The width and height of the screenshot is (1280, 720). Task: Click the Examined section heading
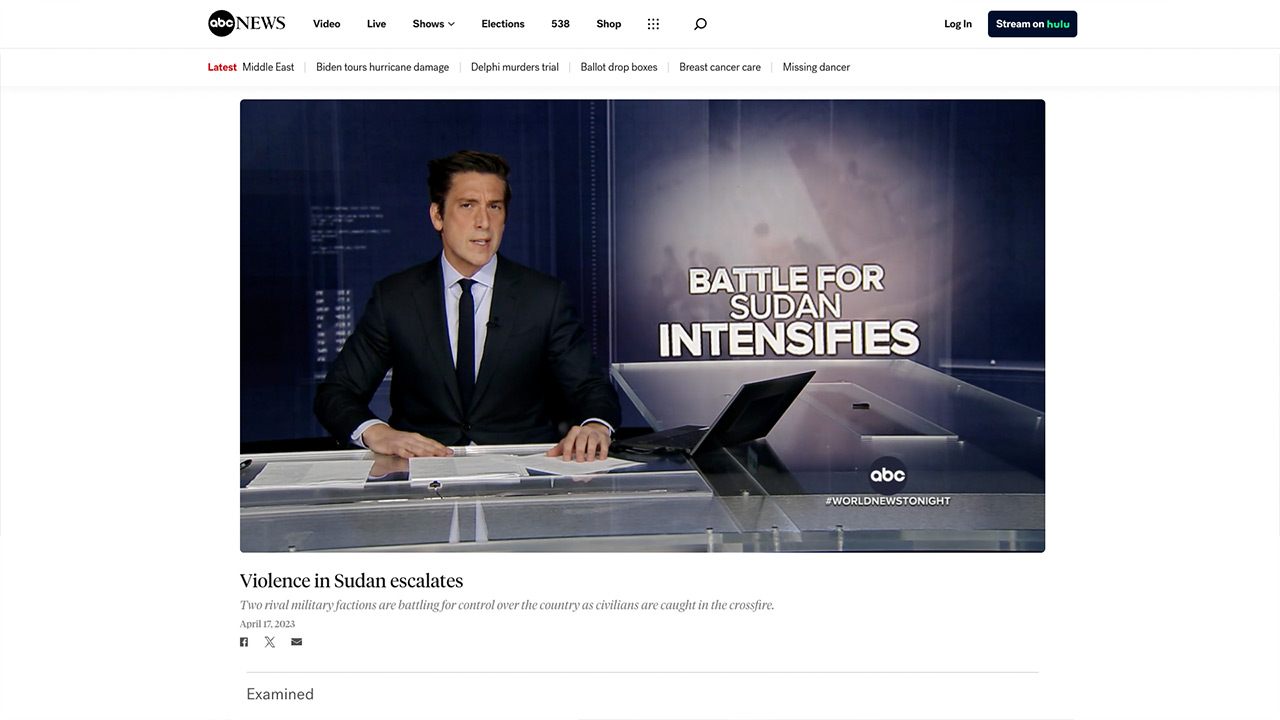(280, 694)
